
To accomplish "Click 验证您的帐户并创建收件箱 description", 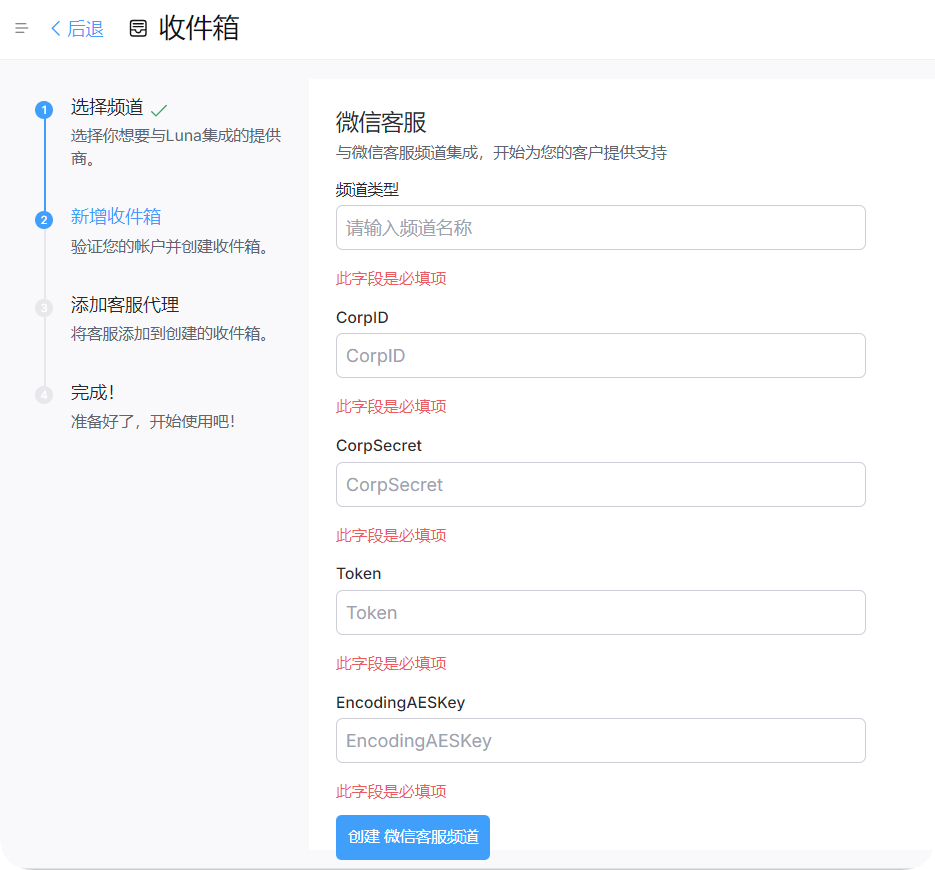I will 169,246.
